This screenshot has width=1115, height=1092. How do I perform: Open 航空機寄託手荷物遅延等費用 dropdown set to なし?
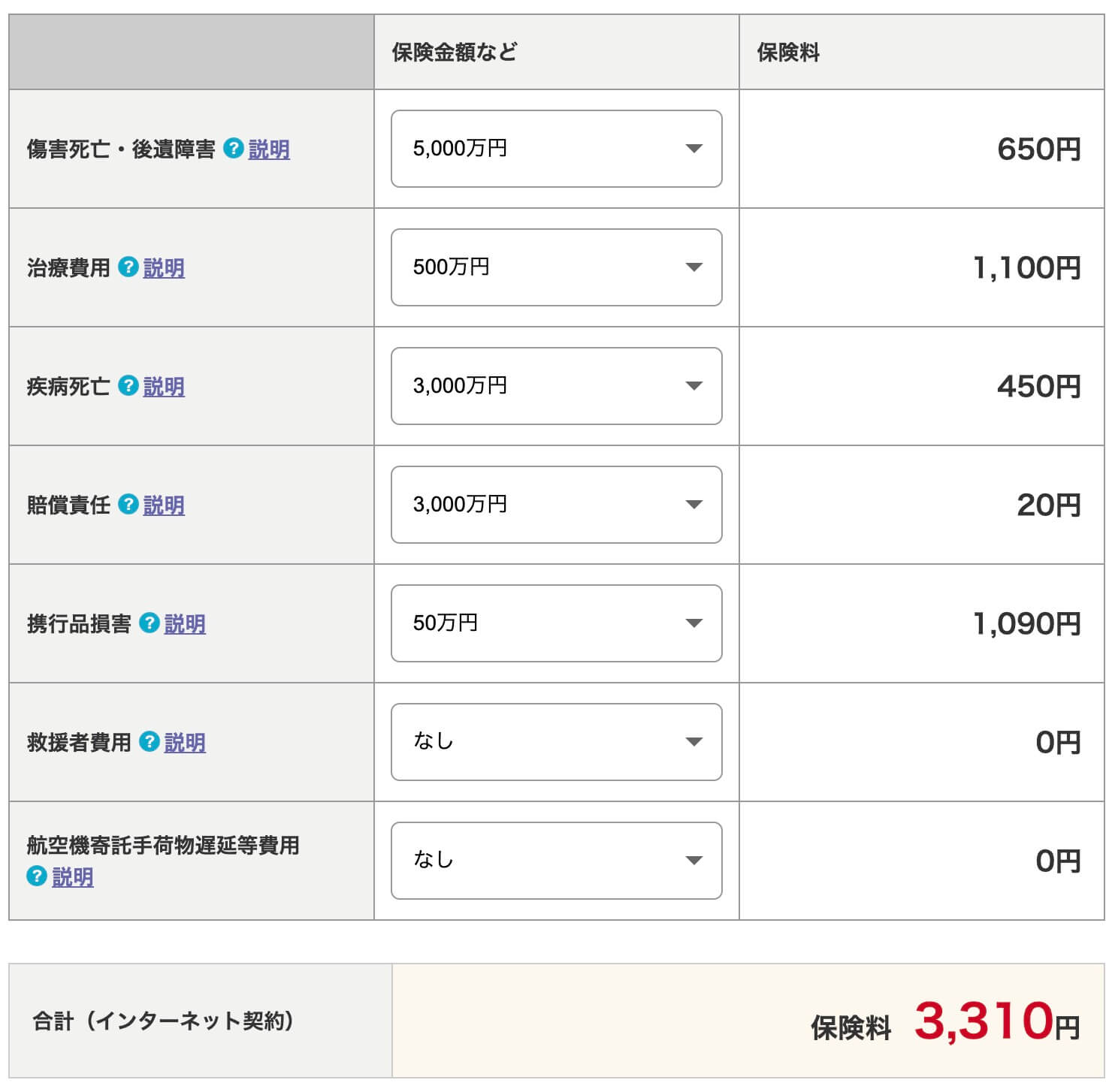pos(556,861)
